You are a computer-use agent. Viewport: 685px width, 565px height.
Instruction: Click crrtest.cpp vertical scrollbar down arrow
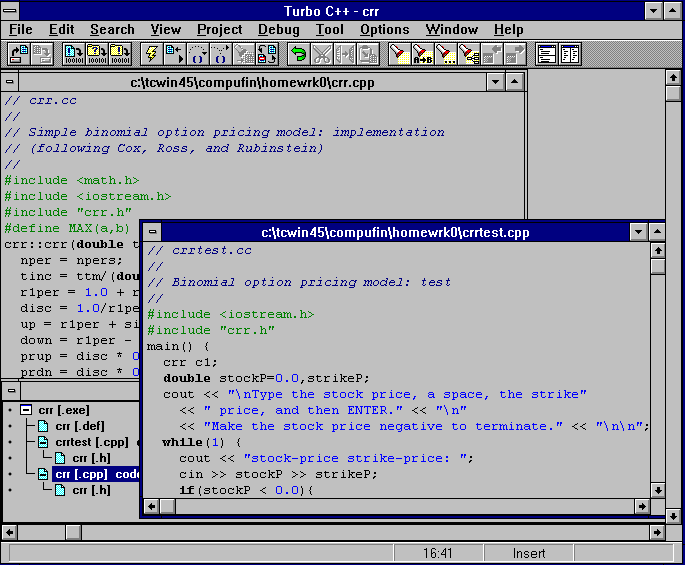(657, 489)
